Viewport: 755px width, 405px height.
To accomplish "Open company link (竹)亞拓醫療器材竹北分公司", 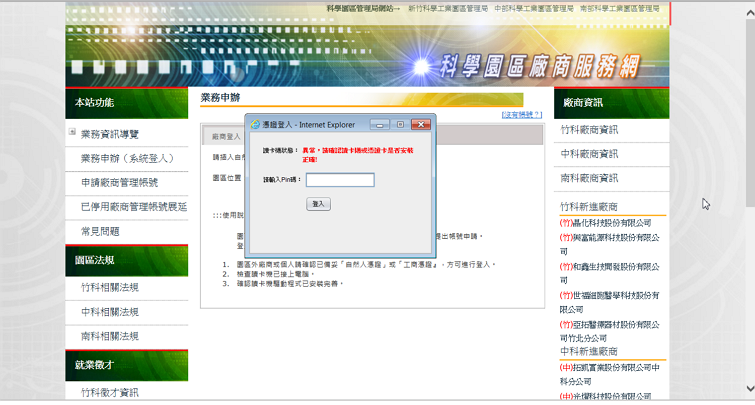I will 609,331.
